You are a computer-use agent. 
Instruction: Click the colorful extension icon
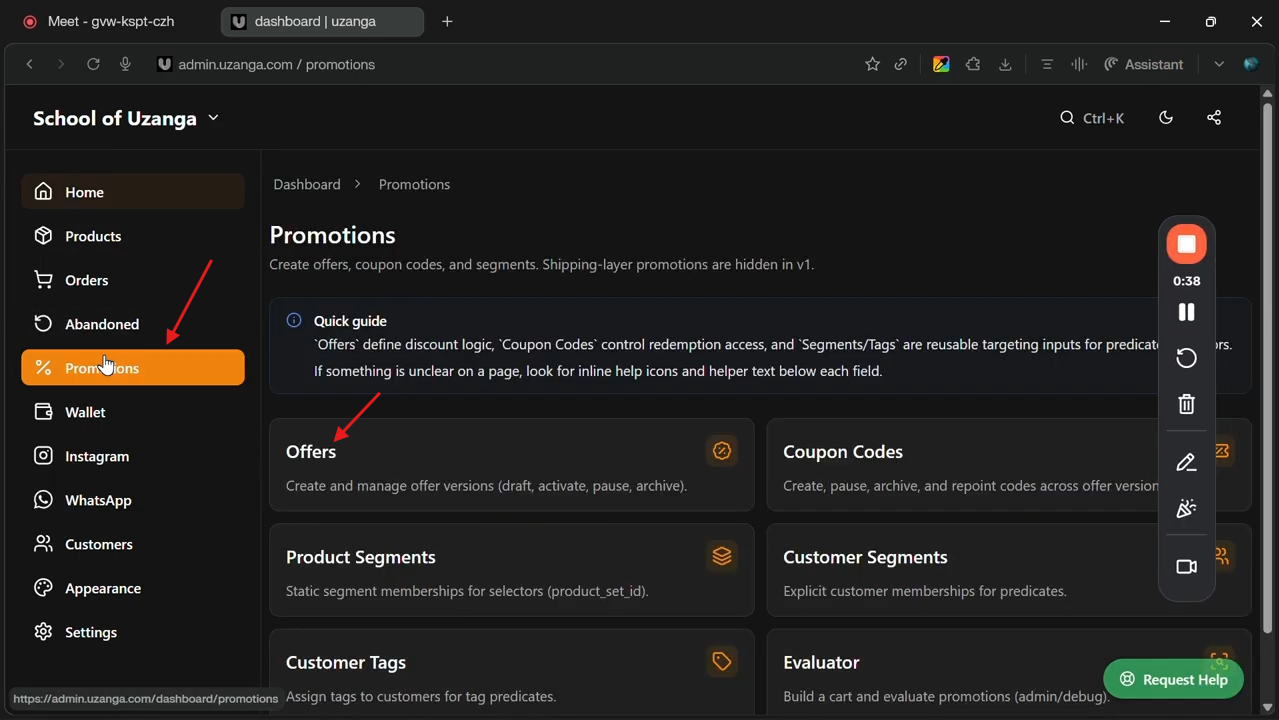[941, 64]
